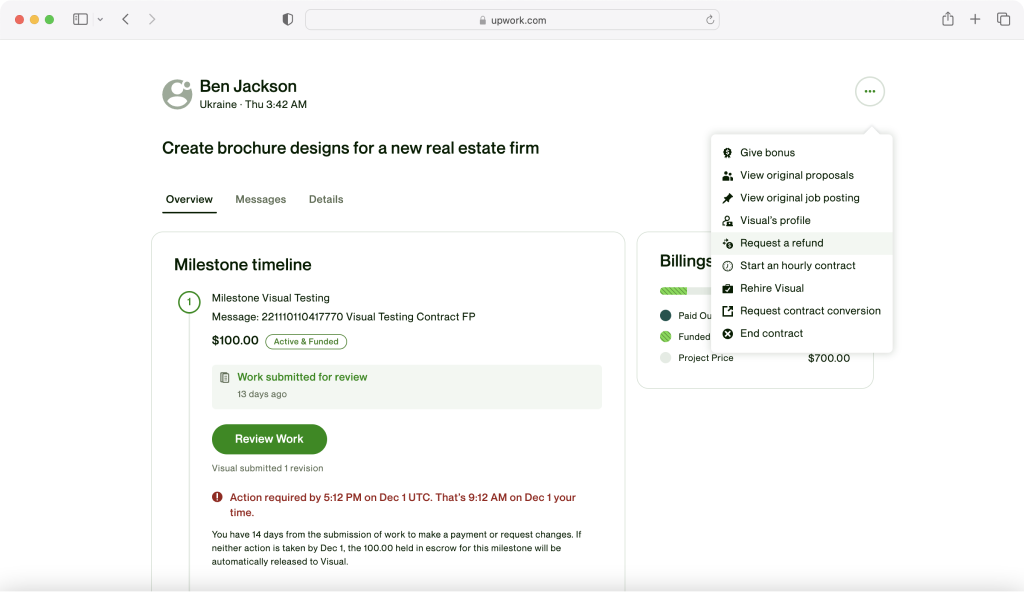Screen dimensions: 1024x593
Task: Open a new tab with plus icon
Action: [x=975, y=20]
